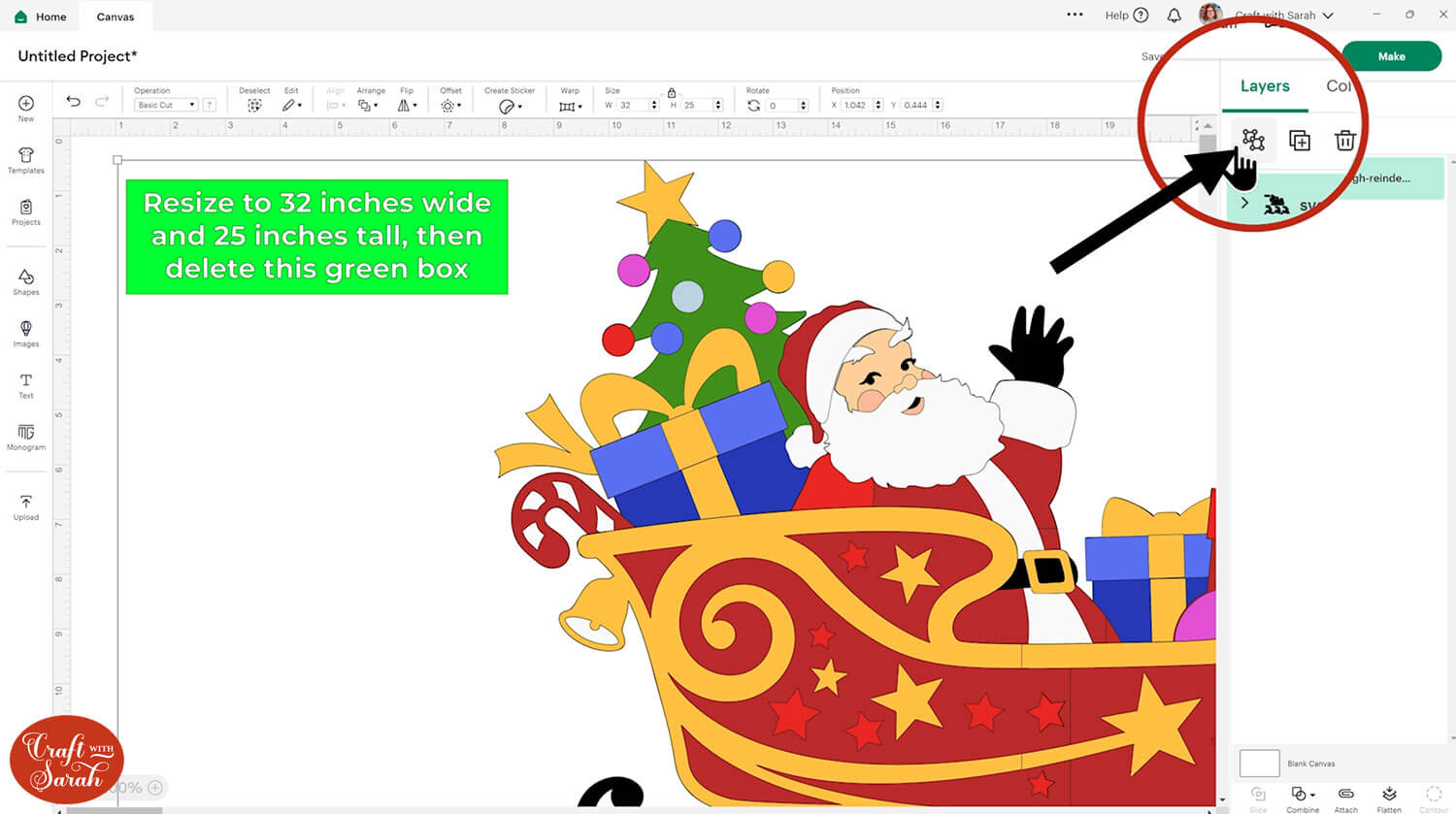The height and width of the screenshot is (814, 1456).
Task: Select the Color Sync tab
Action: pos(1339,86)
